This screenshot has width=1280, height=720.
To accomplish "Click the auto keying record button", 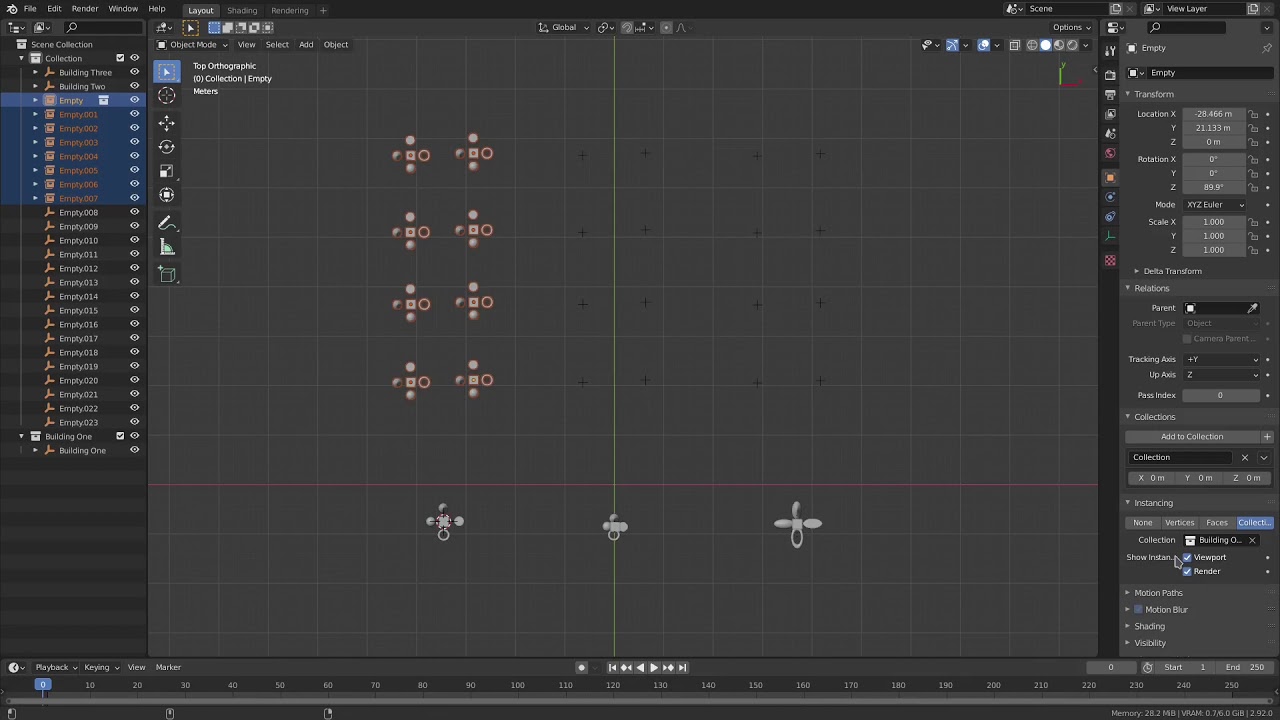I will 581,667.
